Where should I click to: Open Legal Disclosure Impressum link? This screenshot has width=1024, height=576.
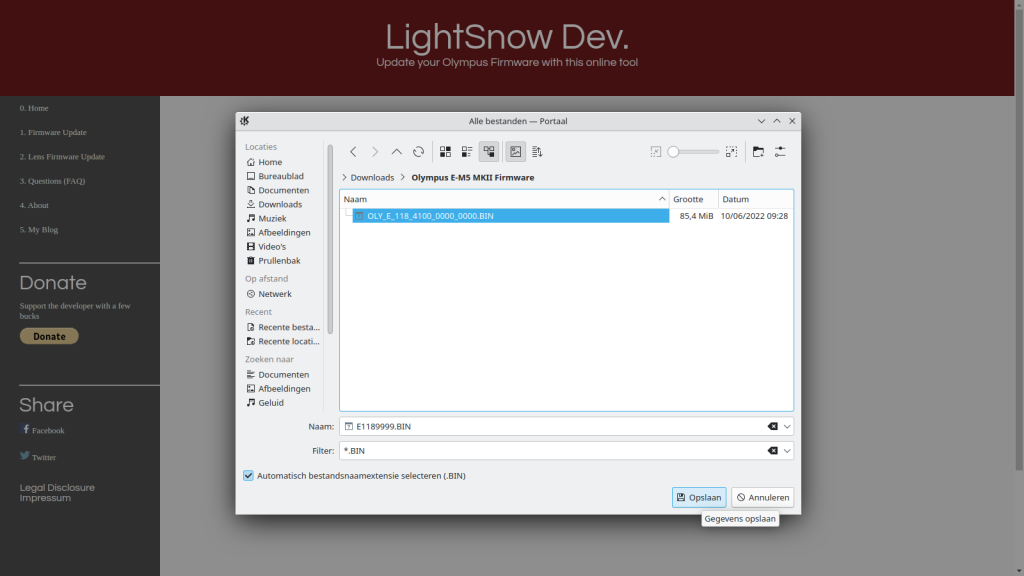[57, 493]
